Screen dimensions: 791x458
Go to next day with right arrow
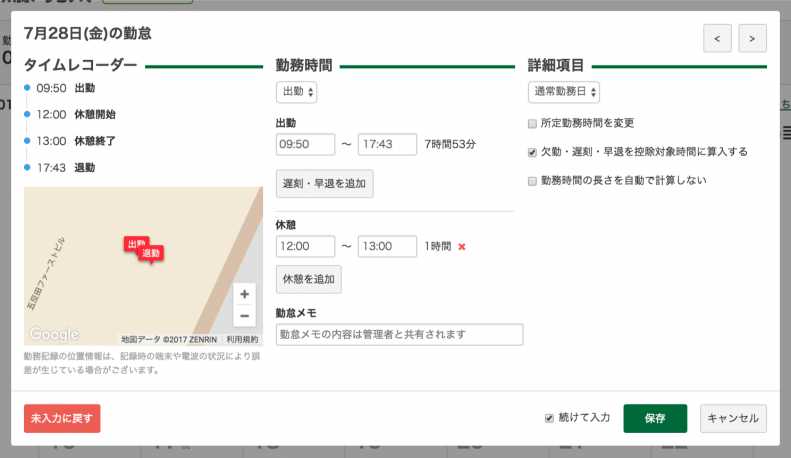pos(752,38)
